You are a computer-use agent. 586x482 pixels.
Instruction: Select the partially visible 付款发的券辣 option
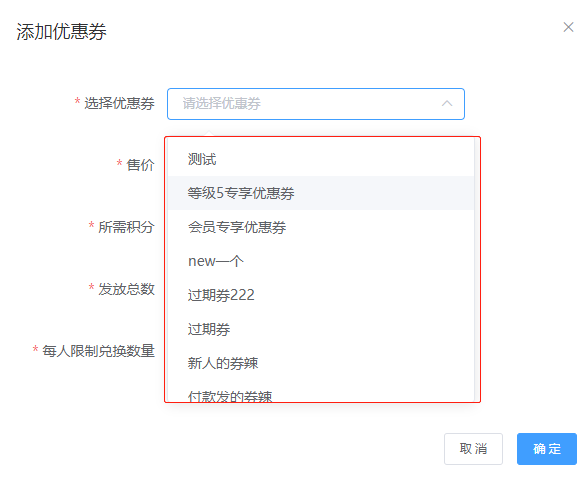pos(321,392)
